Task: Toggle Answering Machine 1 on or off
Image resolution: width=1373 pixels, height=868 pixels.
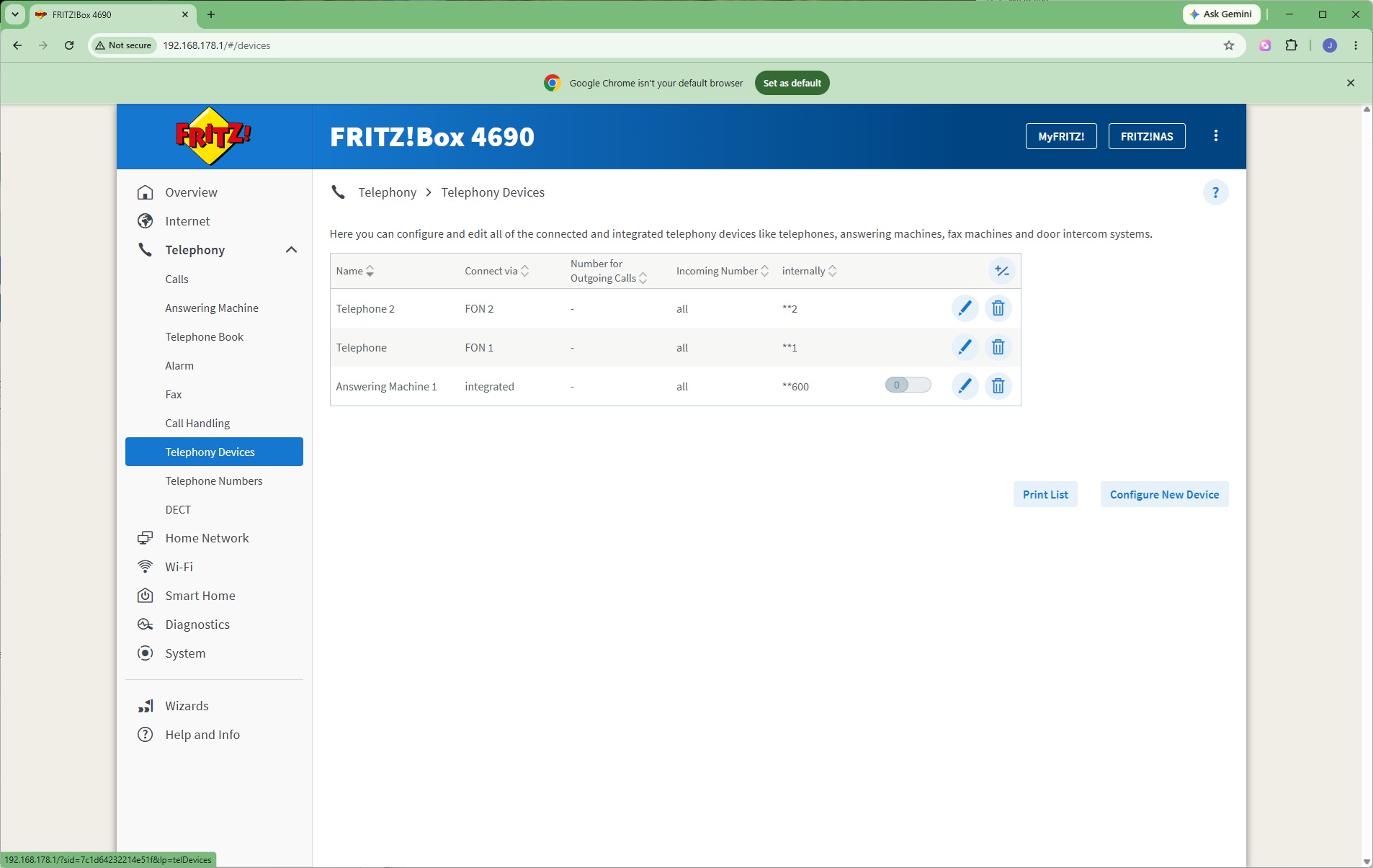Action: [x=908, y=385]
